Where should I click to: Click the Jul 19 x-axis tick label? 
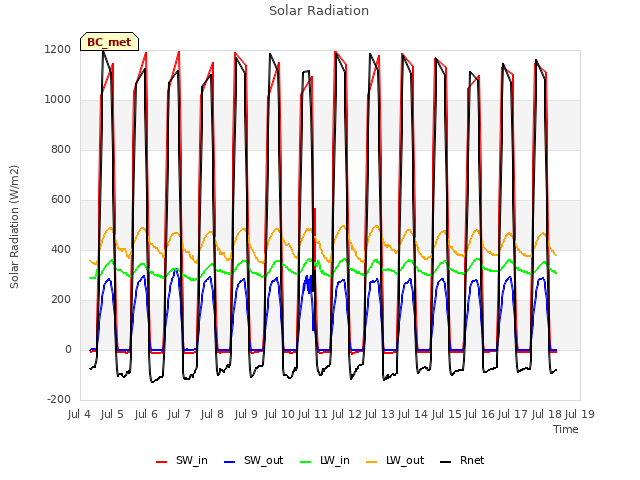580,415
